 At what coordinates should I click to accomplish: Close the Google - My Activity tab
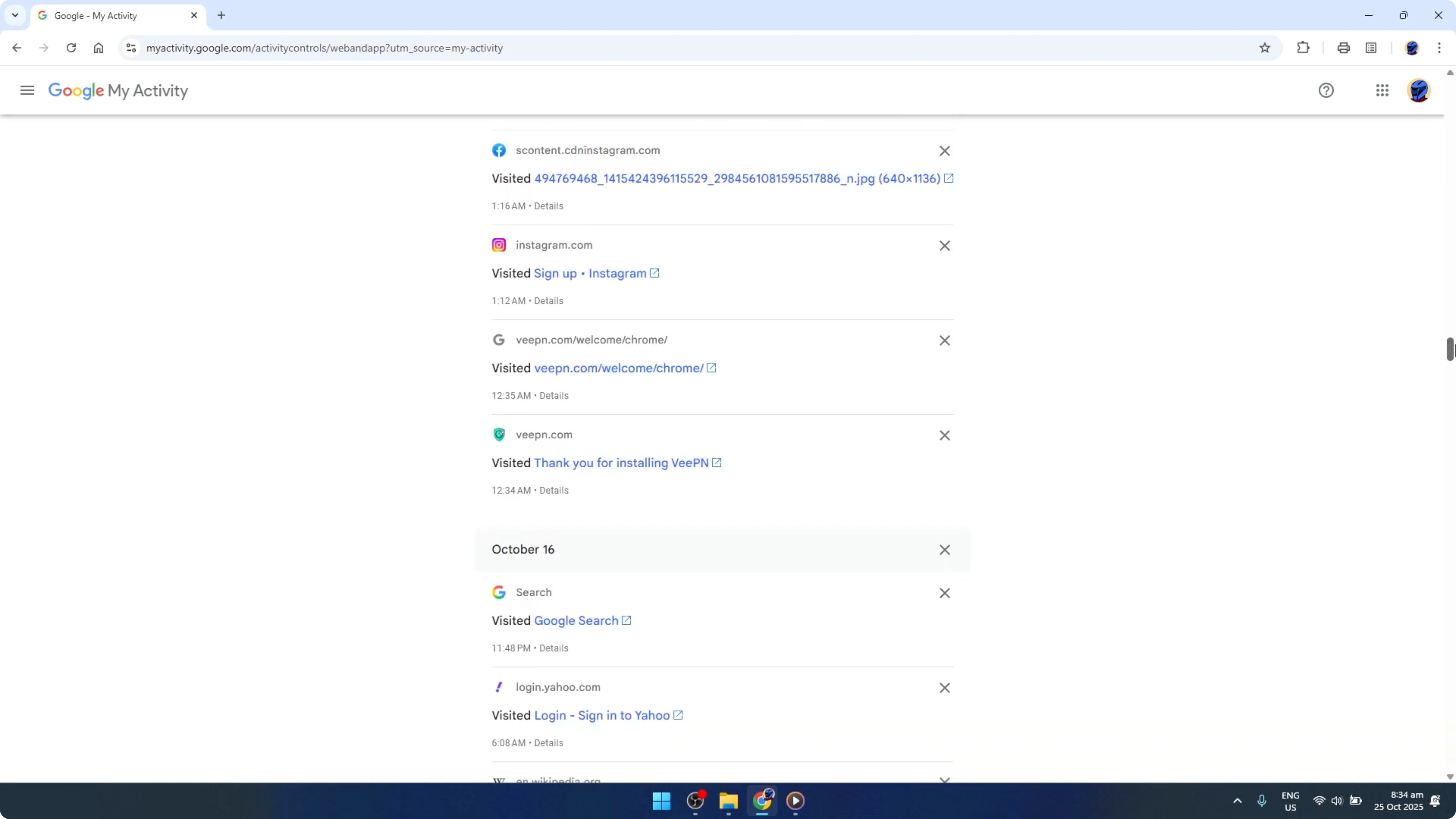[x=194, y=16]
